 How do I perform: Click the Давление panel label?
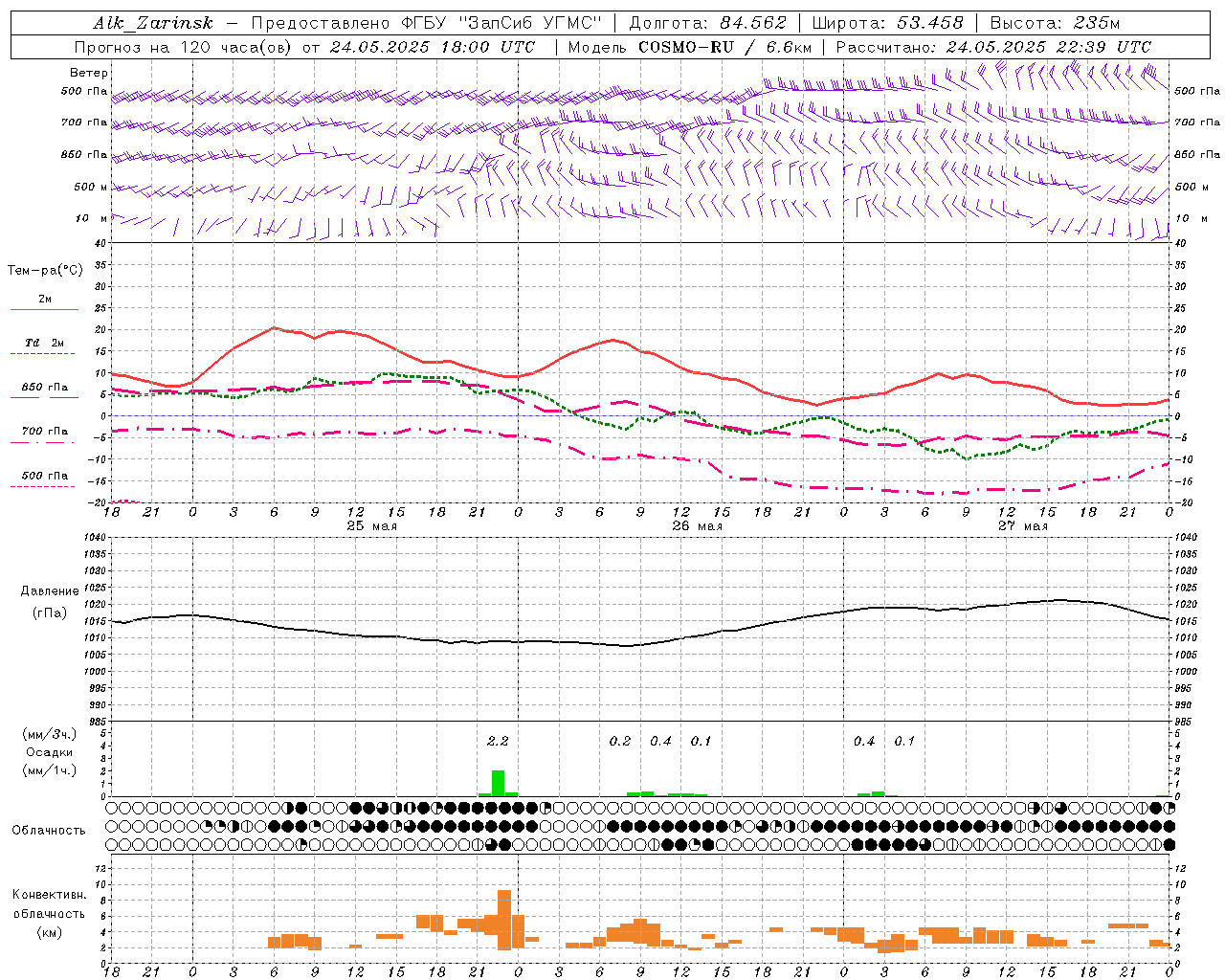pyautogui.click(x=49, y=591)
